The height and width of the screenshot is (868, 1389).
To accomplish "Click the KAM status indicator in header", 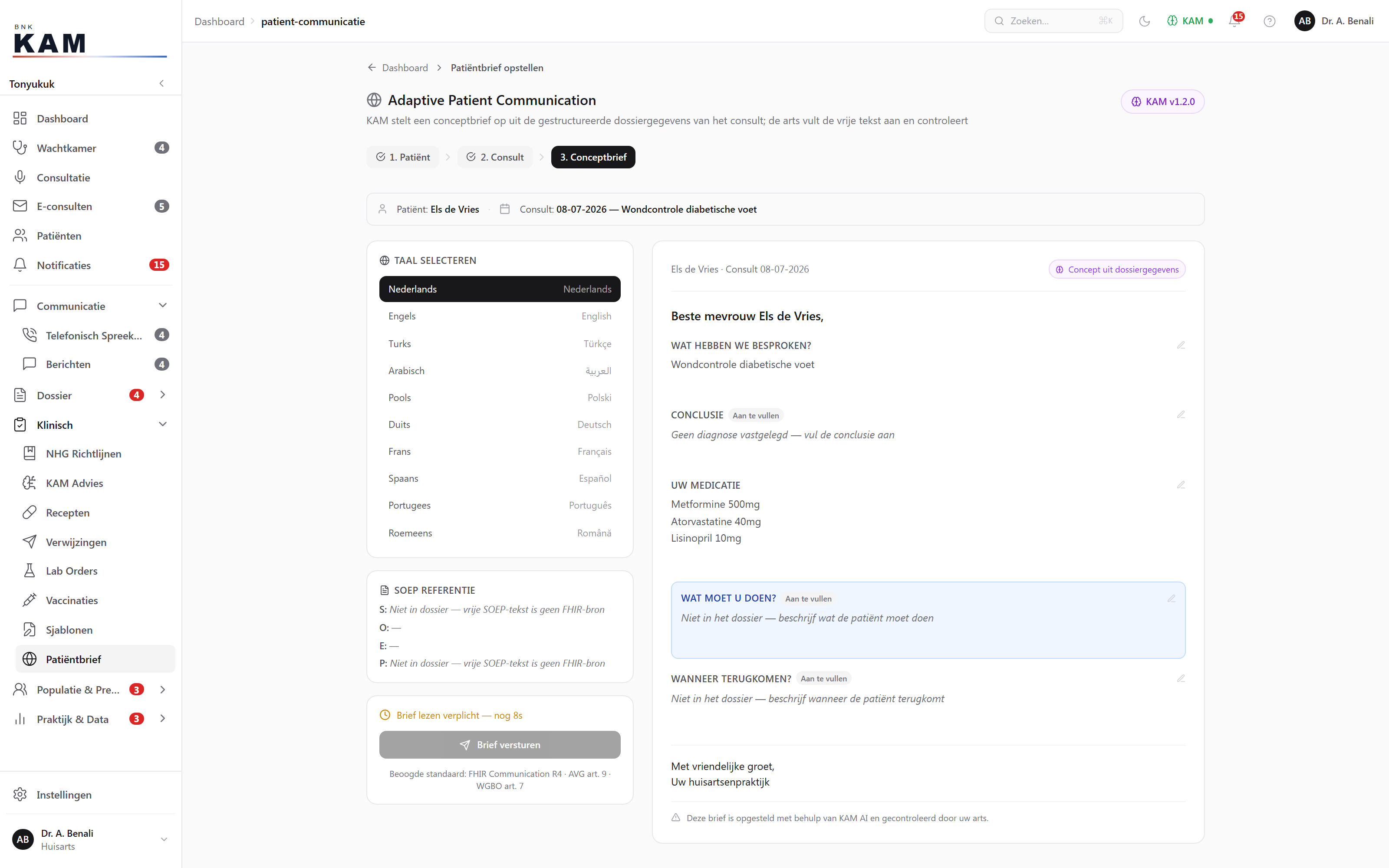I will [1190, 21].
